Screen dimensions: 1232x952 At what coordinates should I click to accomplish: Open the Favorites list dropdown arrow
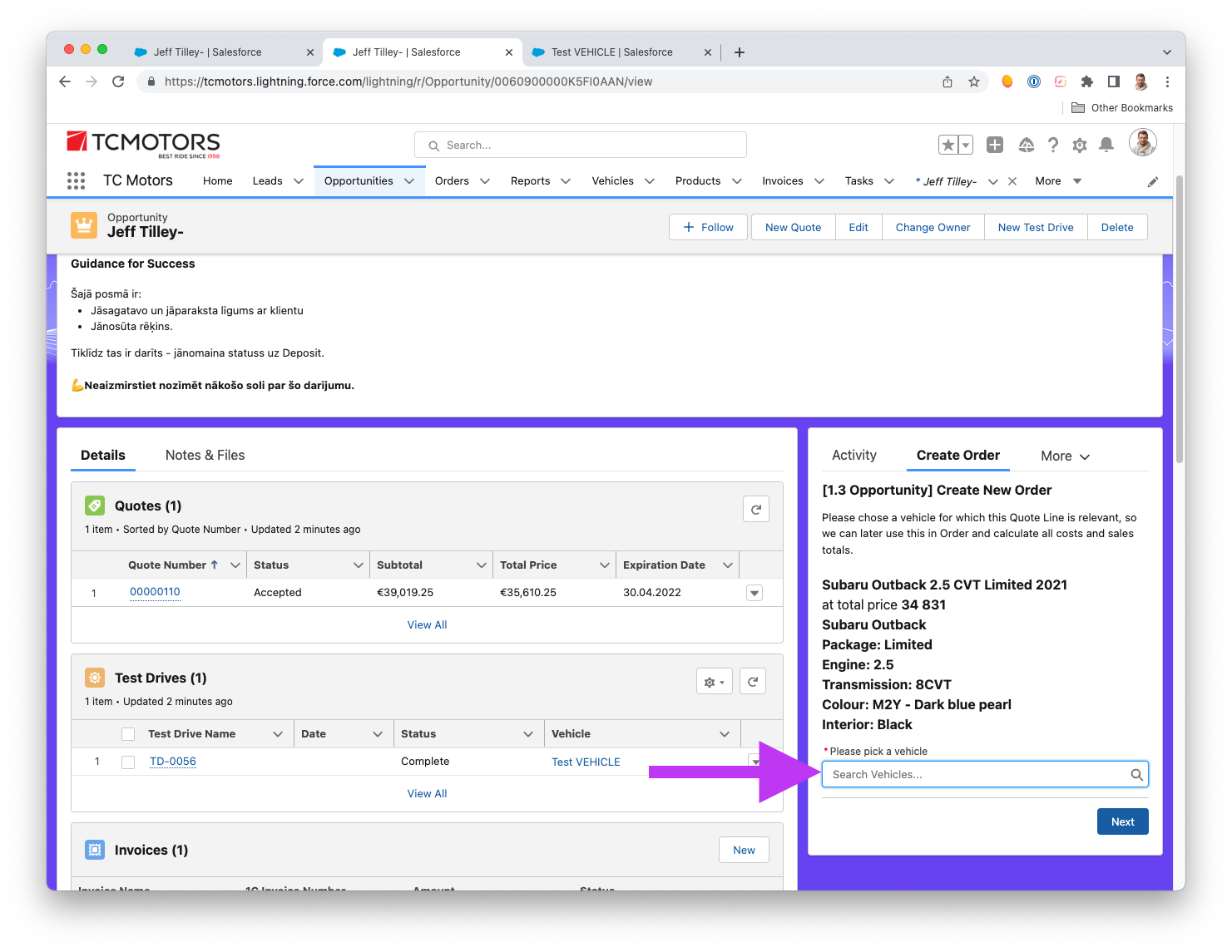point(966,145)
